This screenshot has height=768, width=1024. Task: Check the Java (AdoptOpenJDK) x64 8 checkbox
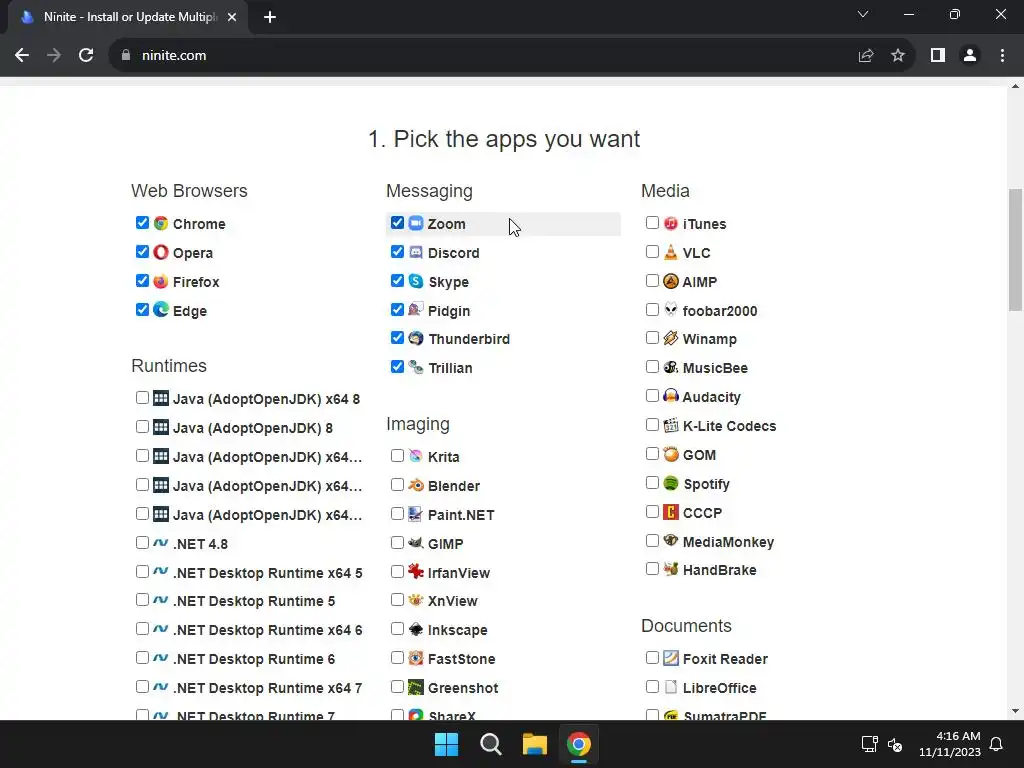coord(142,397)
